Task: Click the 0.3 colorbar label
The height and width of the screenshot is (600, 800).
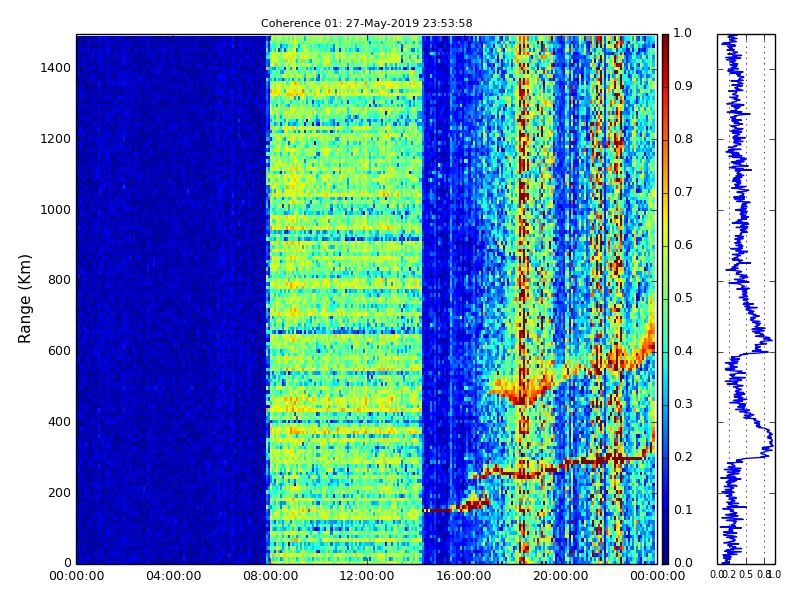Action: tap(684, 404)
